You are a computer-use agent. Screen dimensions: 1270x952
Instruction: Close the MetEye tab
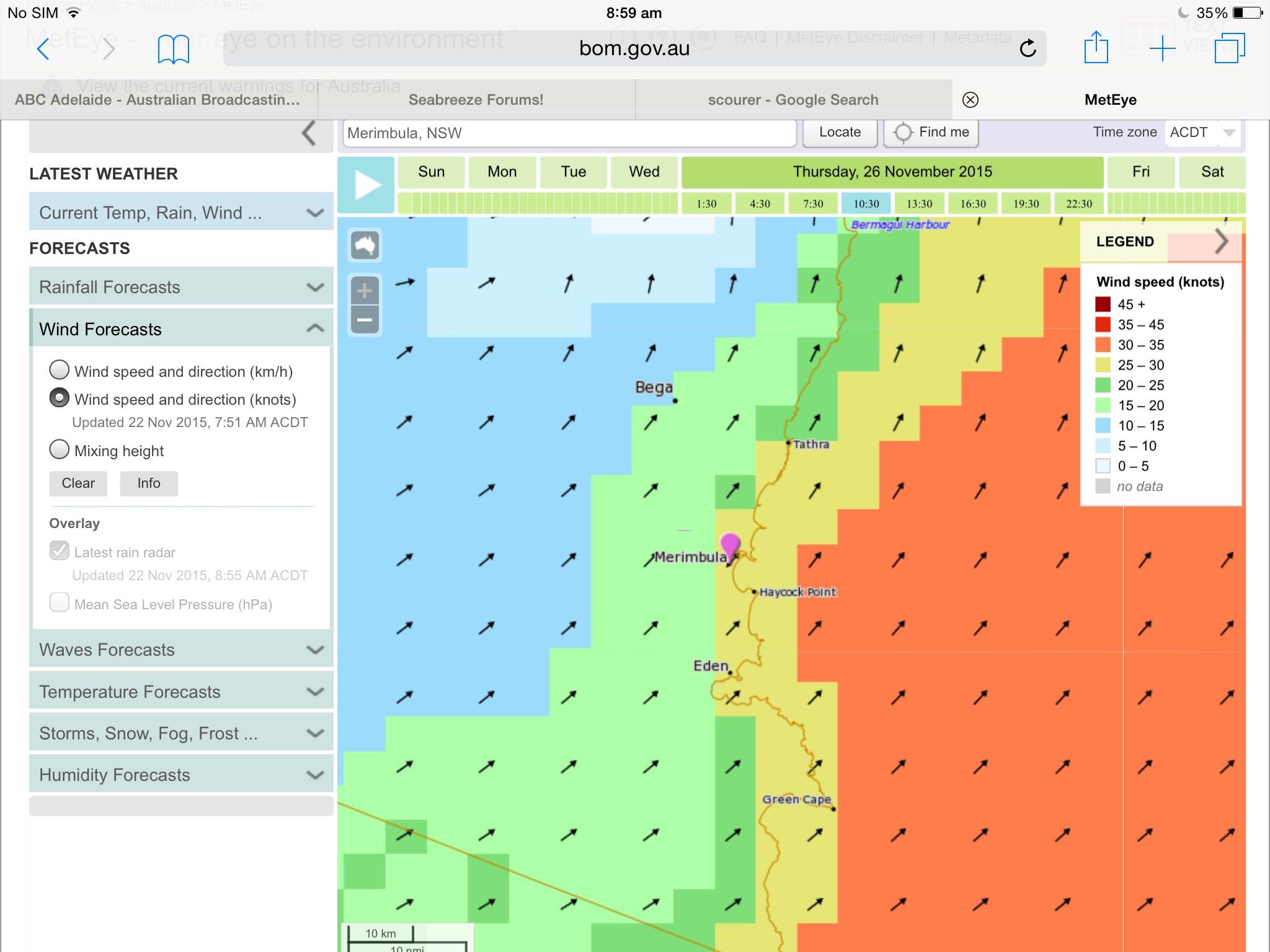click(x=970, y=100)
